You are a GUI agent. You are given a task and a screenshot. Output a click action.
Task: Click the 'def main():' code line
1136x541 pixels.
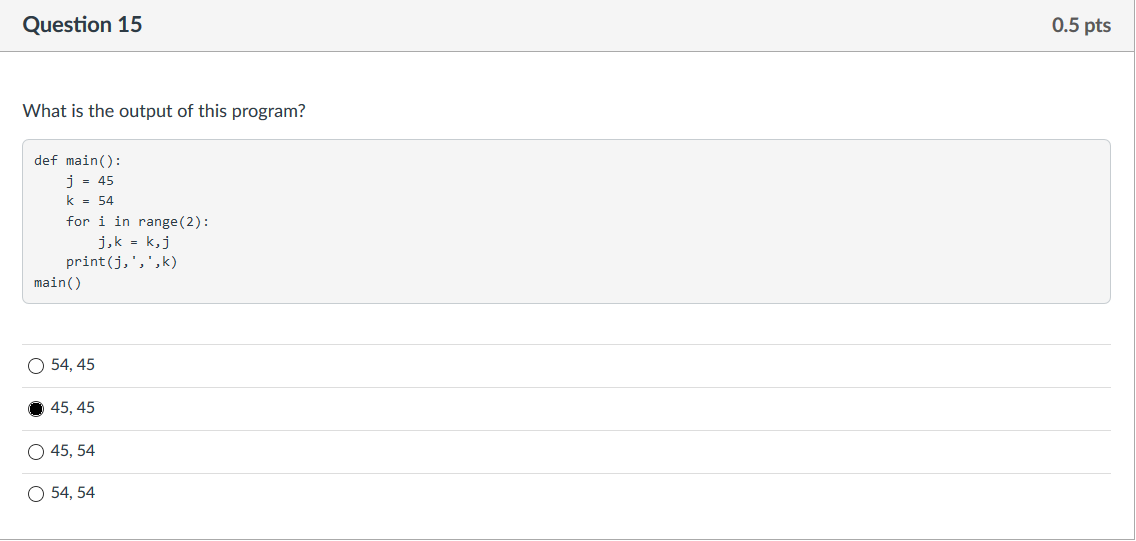pyautogui.click(x=78, y=160)
